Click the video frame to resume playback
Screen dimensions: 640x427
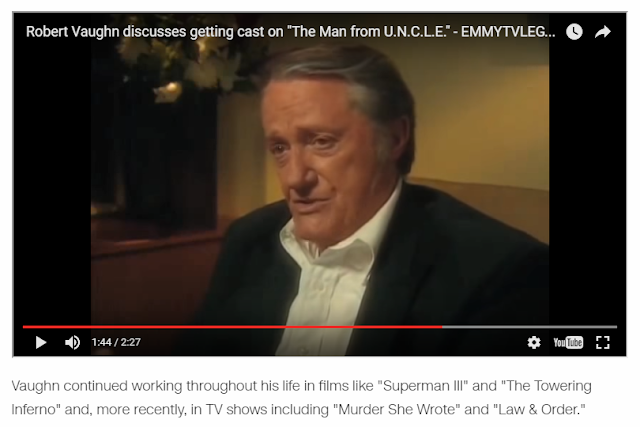[x=320, y=180]
